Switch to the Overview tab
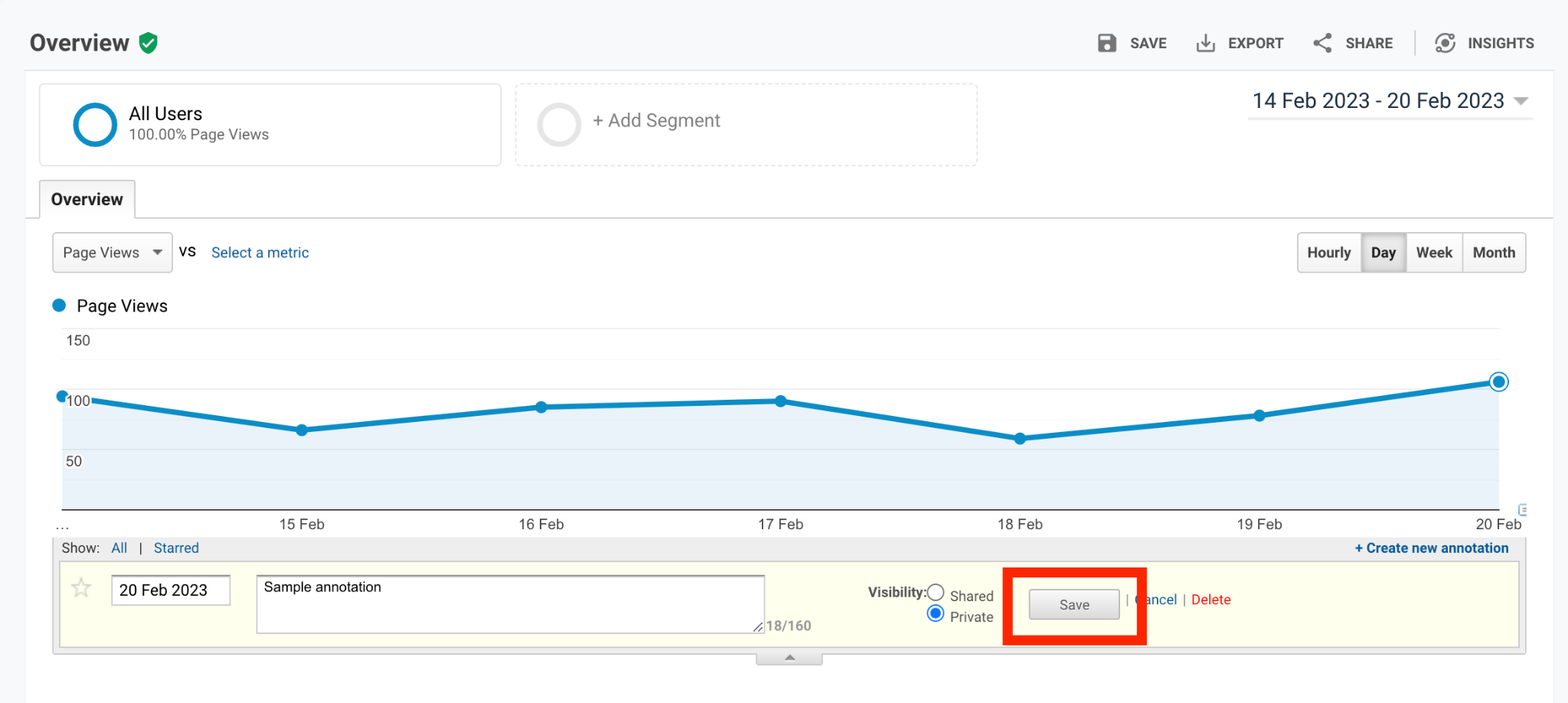 [87, 200]
